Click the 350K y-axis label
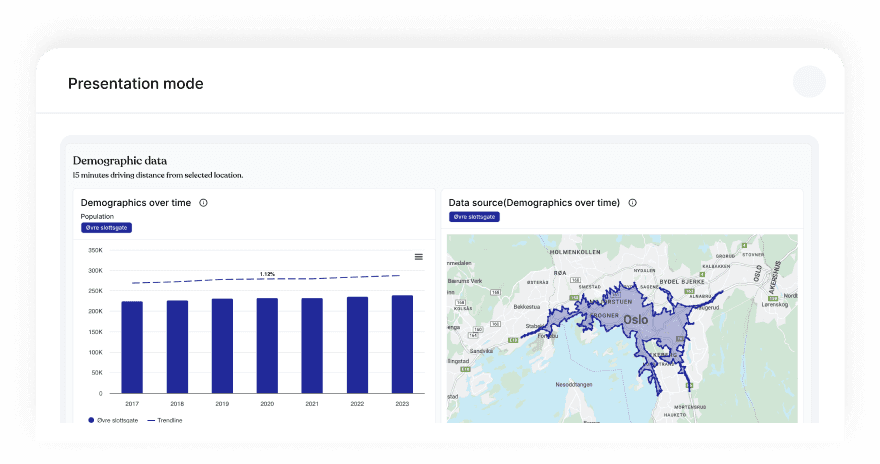Viewport: 880px width, 464px height. (95, 250)
